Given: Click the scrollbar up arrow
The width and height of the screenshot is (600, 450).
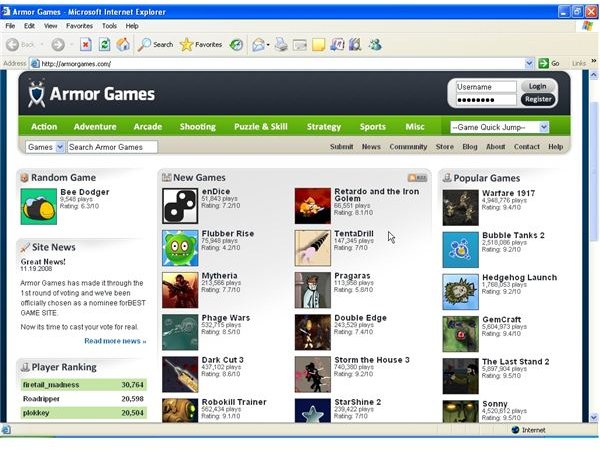Looking at the screenshot, I should (x=593, y=75).
